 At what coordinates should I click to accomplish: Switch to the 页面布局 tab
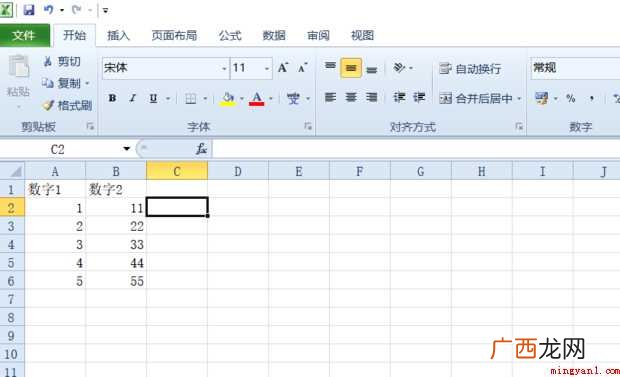click(174, 36)
